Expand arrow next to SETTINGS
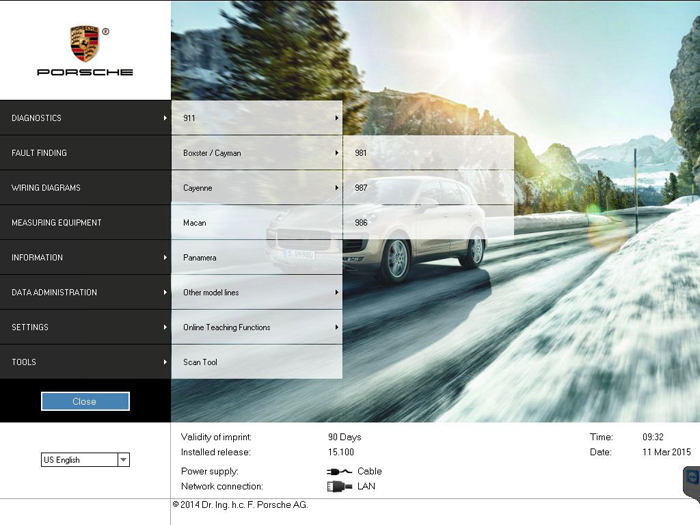Screen dimensions: 700x525 [x=165, y=327]
